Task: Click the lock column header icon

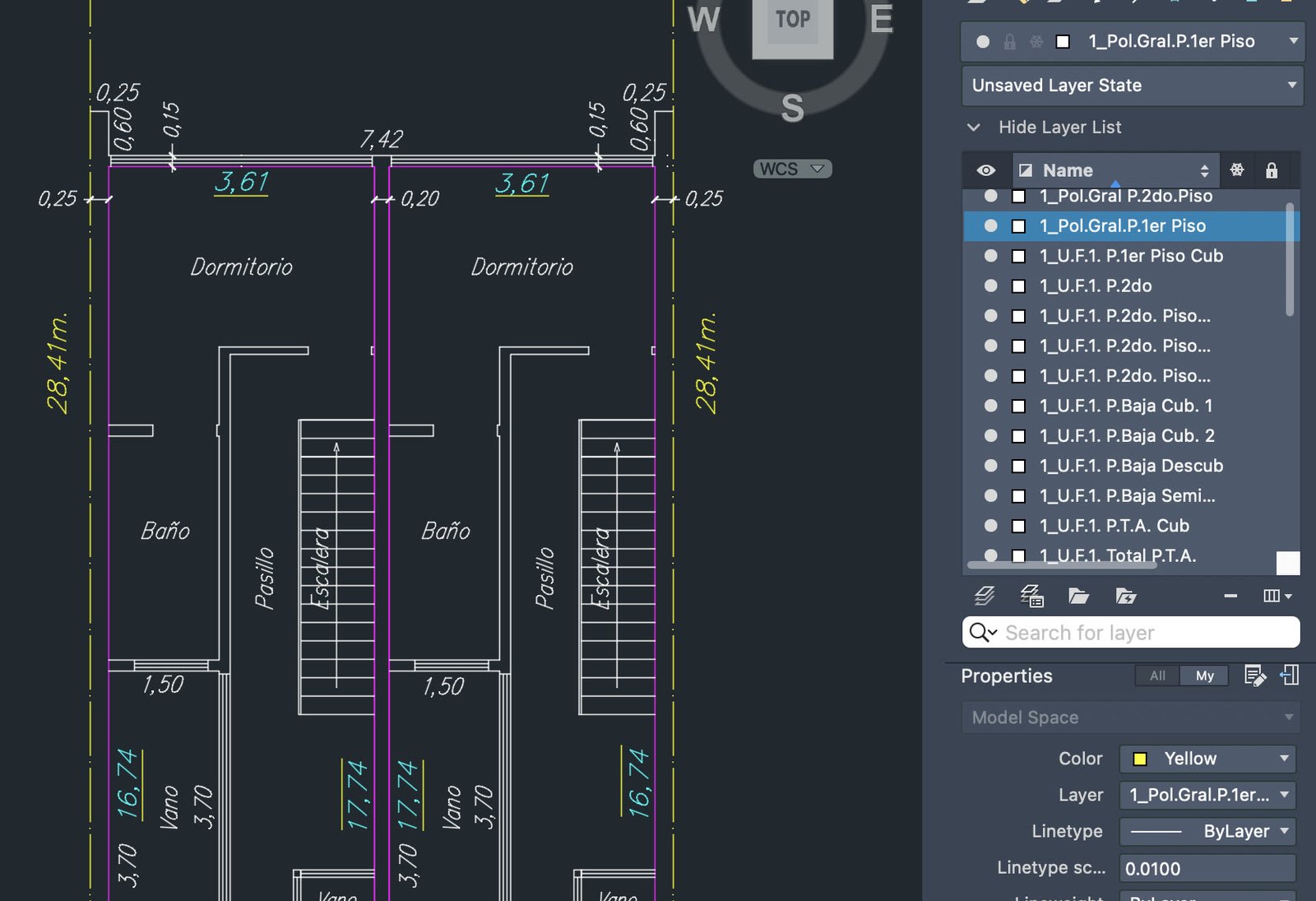Action: [1272, 170]
